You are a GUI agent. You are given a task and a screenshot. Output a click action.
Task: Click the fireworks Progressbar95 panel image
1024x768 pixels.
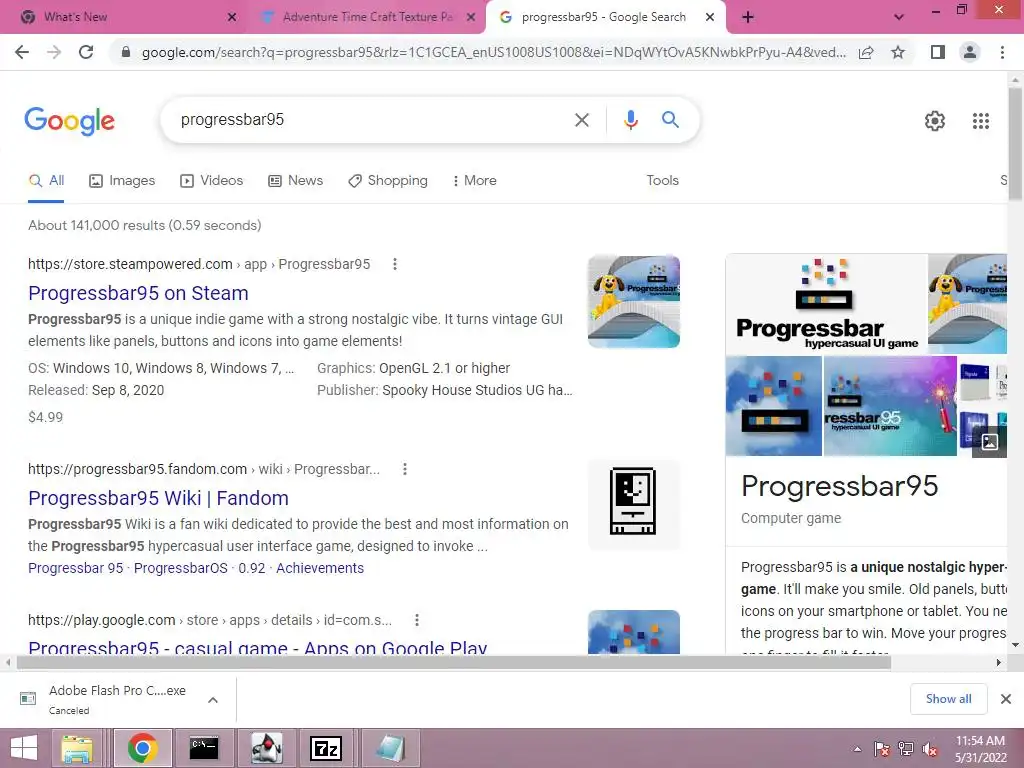coord(890,406)
